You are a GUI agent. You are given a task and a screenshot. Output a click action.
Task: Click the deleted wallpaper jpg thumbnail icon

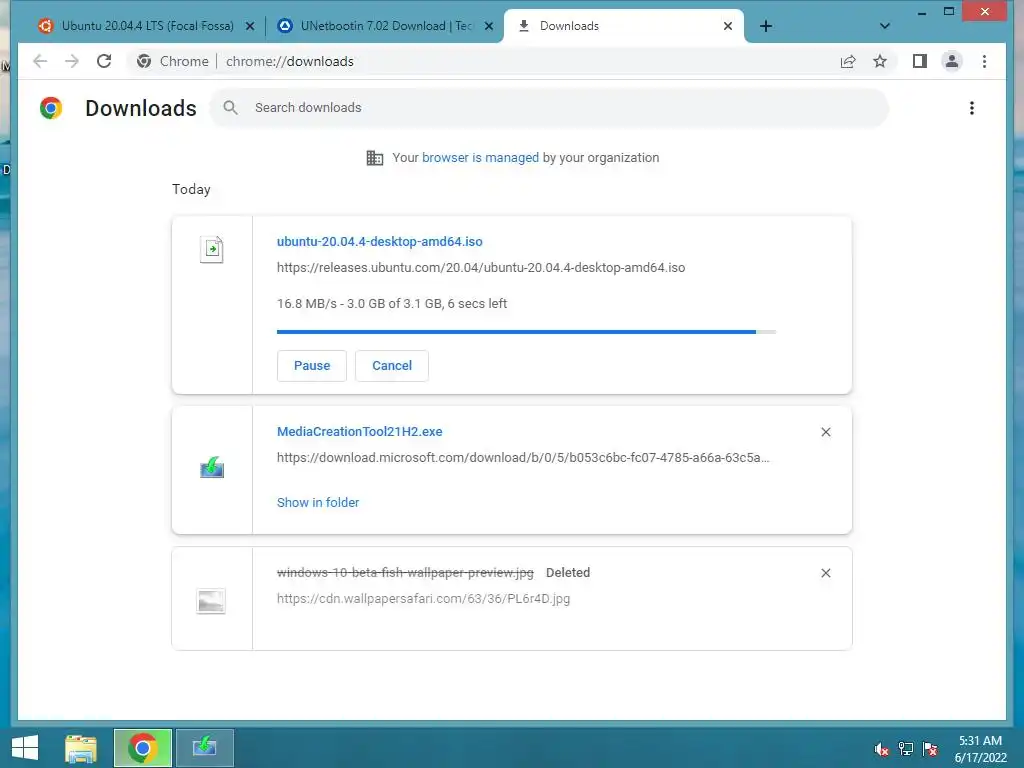(211, 601)
